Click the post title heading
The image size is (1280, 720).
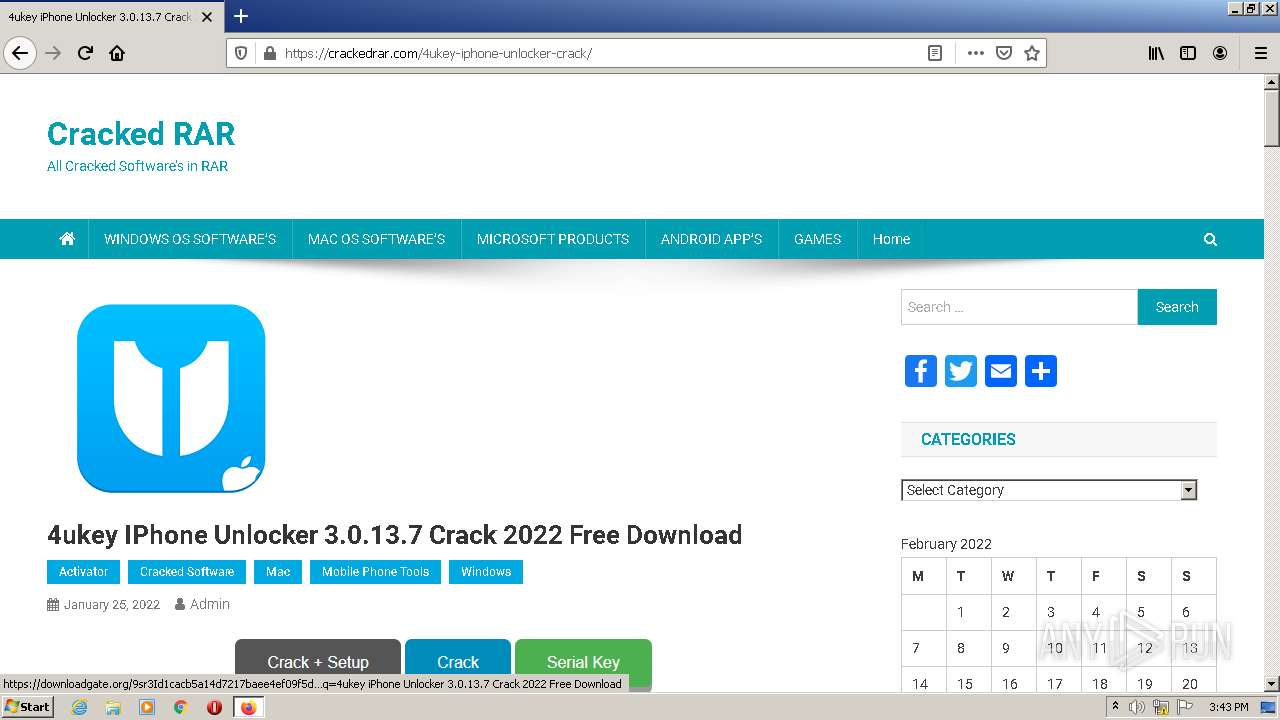coord(394,535)
